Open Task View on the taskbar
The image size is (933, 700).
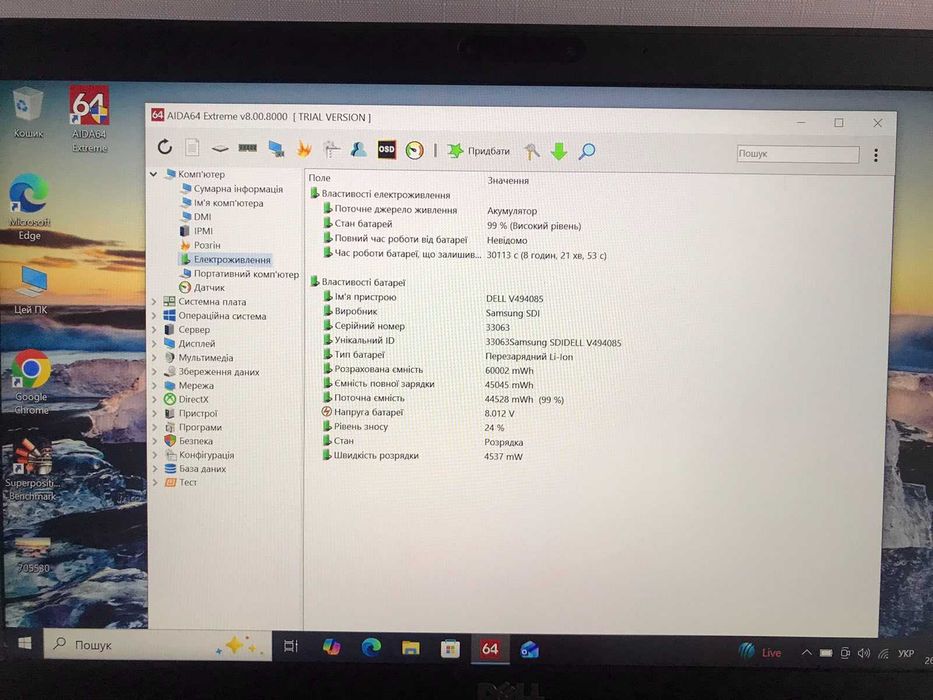291,646
